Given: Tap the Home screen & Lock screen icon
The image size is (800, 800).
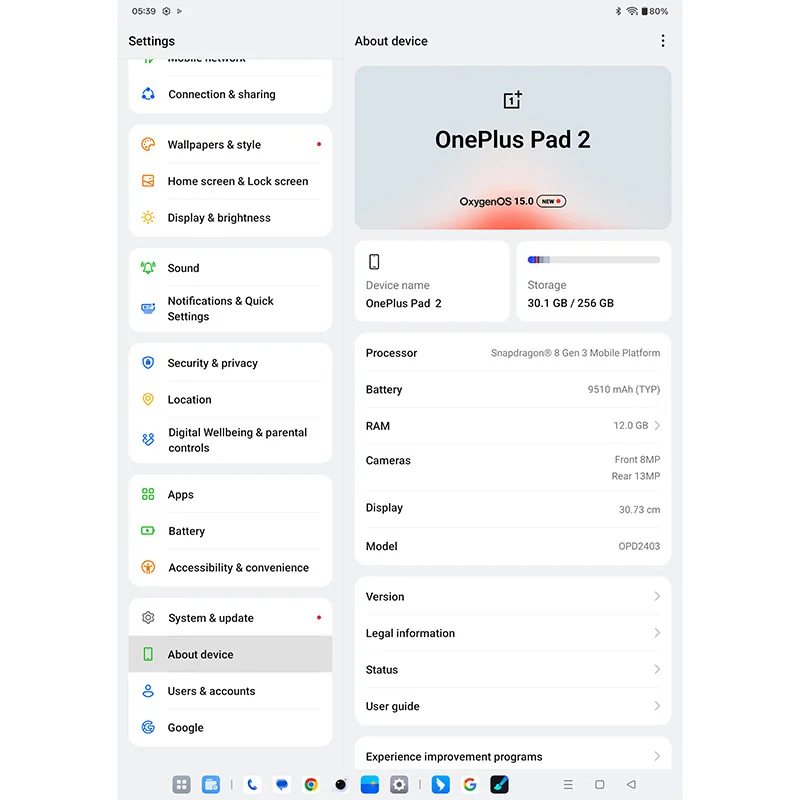Looking at the screenshot, I should click(x=148, y=181).
